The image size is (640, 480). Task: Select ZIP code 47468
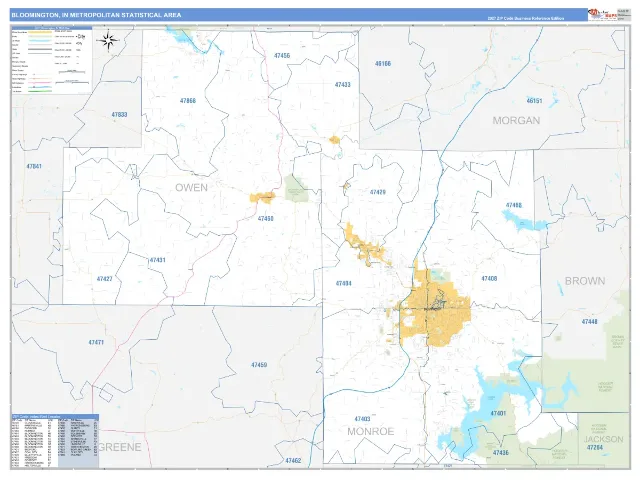(x=513, y=205)
